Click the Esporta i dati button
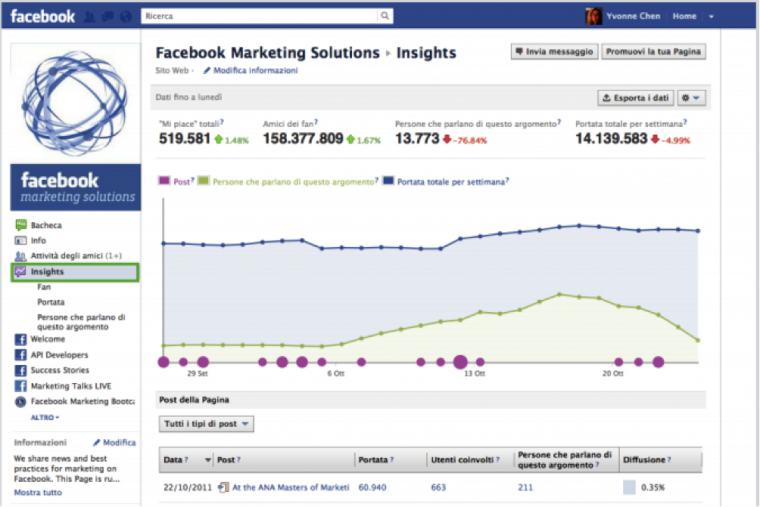The width and height of the screenshot is (760, 507). click(x=634, y=97)
